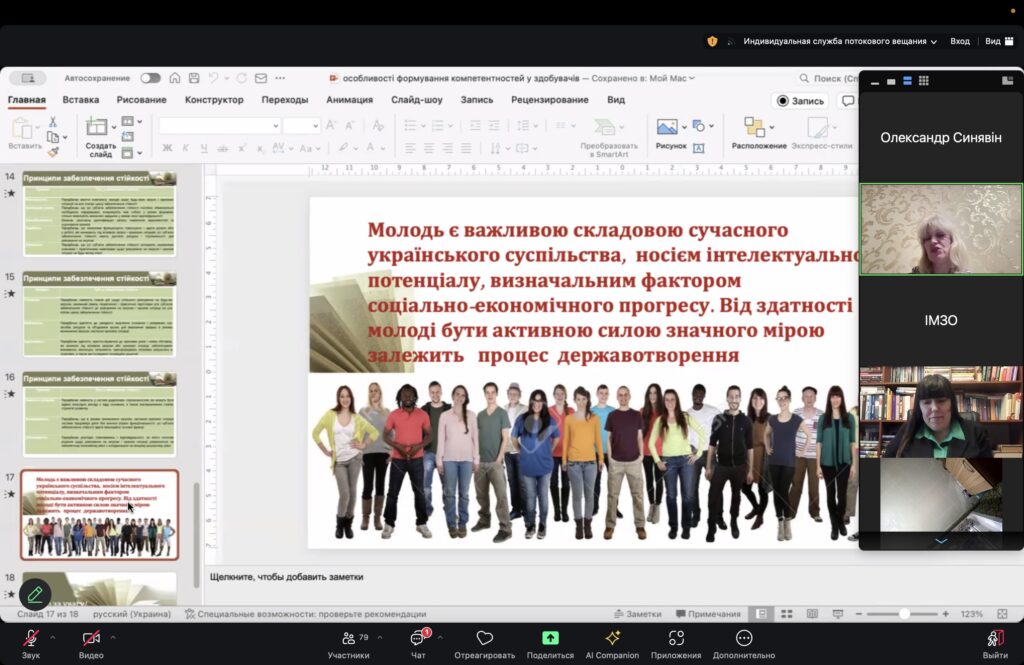The width and height of the screenshot is (1024, 665).
Task: Open the font name combo box
Action: click(219, 125)
